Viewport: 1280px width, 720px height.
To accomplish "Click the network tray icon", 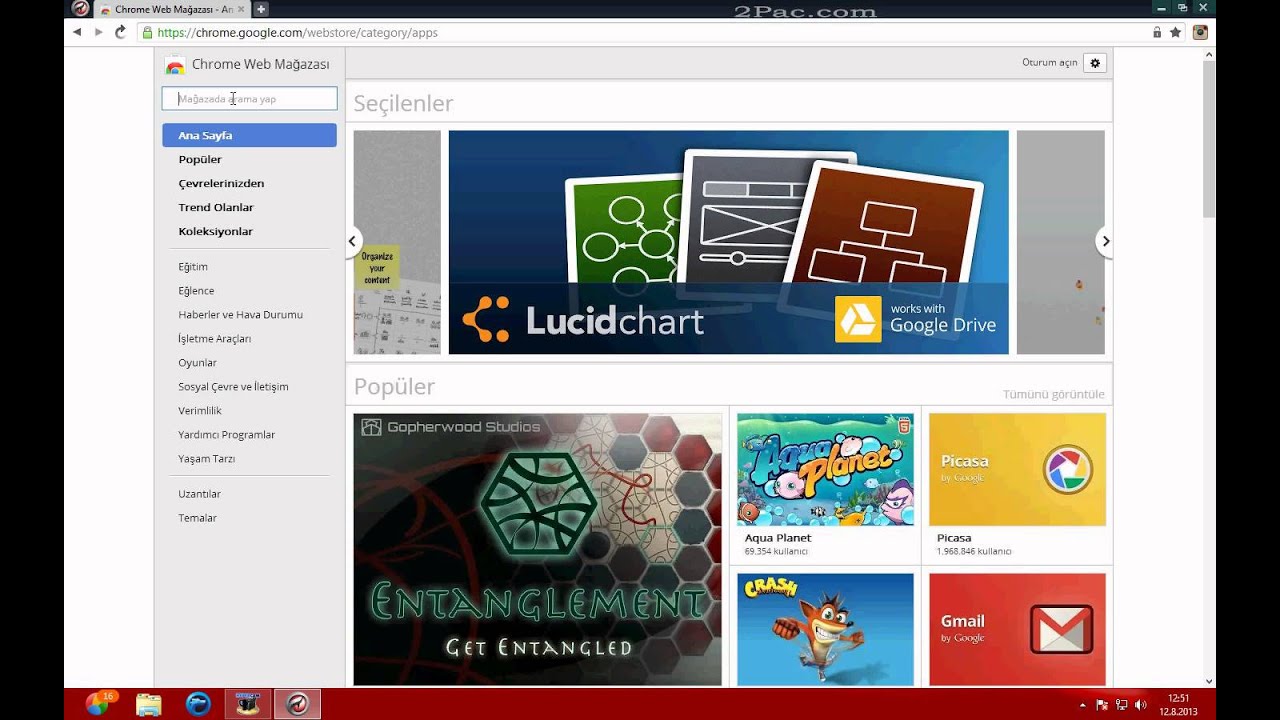I will 1122,705.
